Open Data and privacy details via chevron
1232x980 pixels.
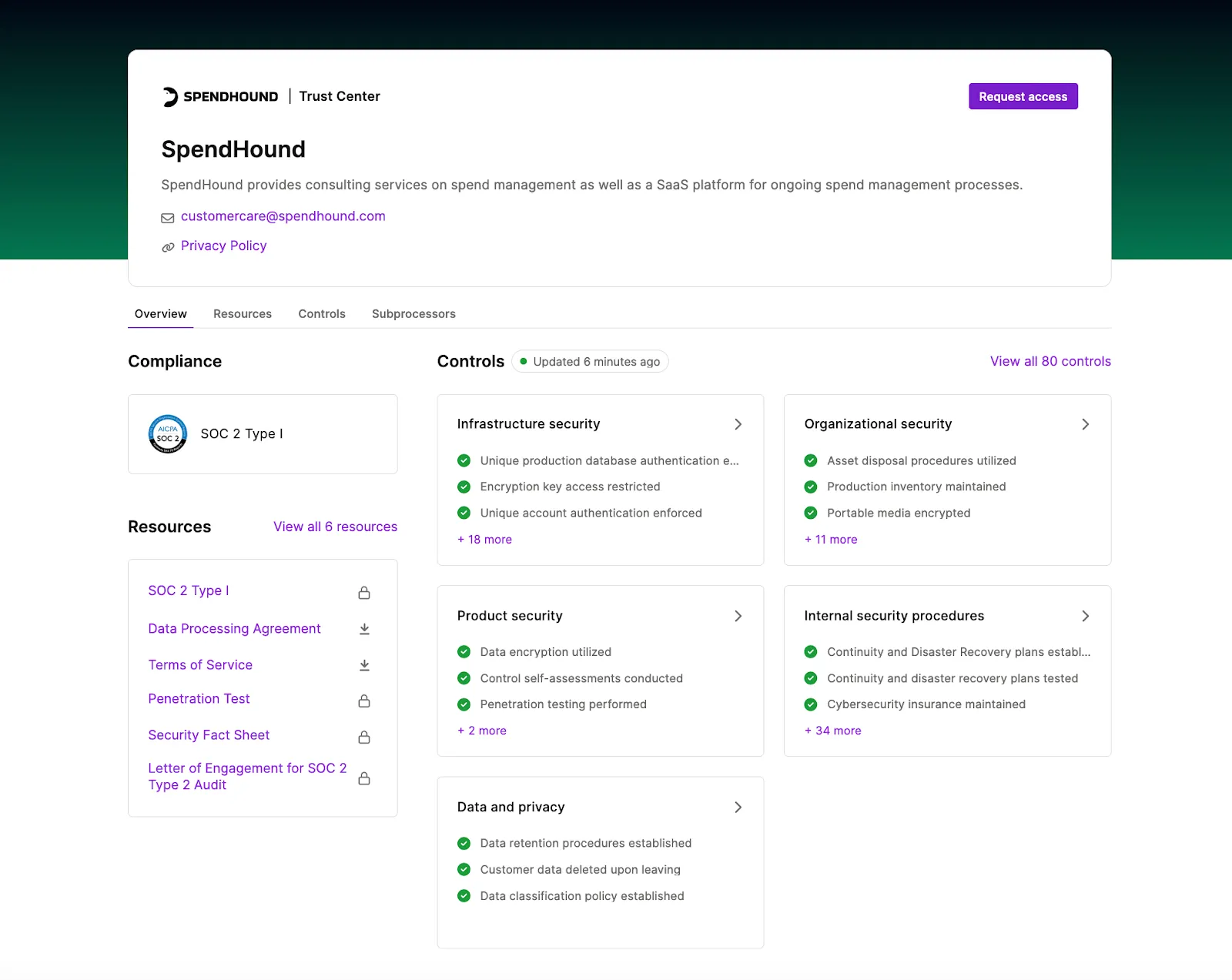click(x=738, y=807)
